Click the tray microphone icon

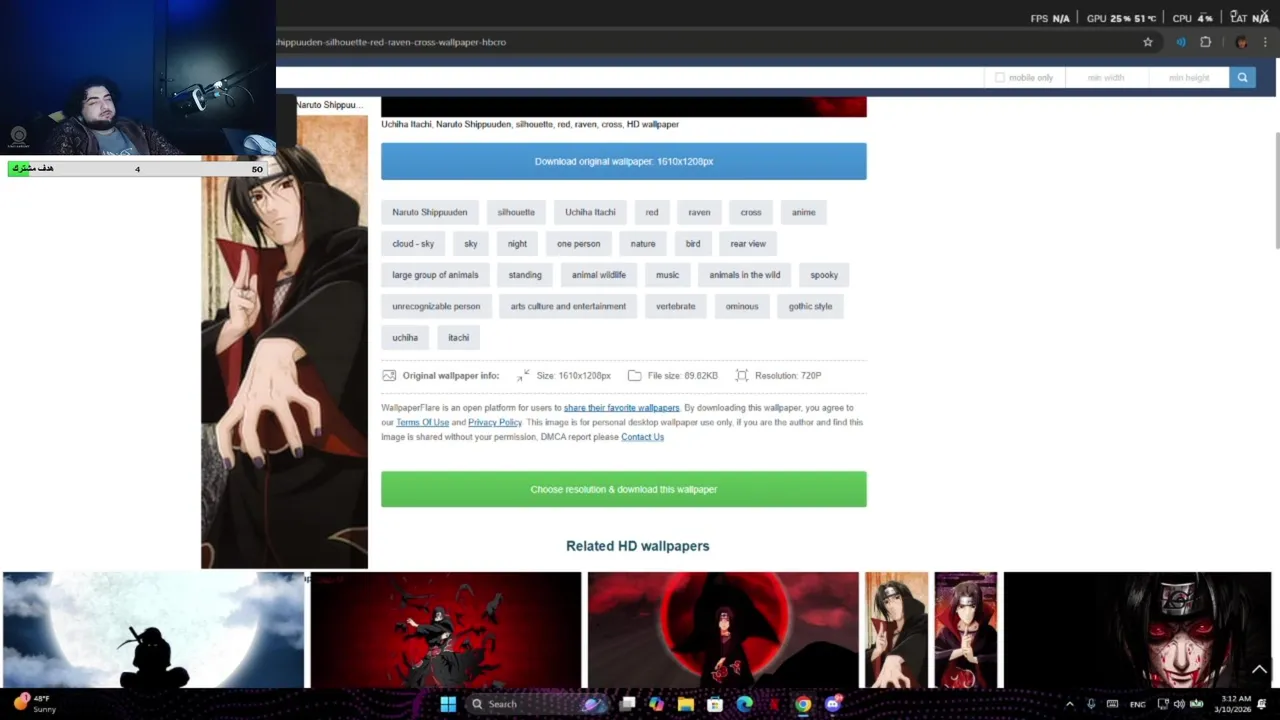coord(1091,704)
